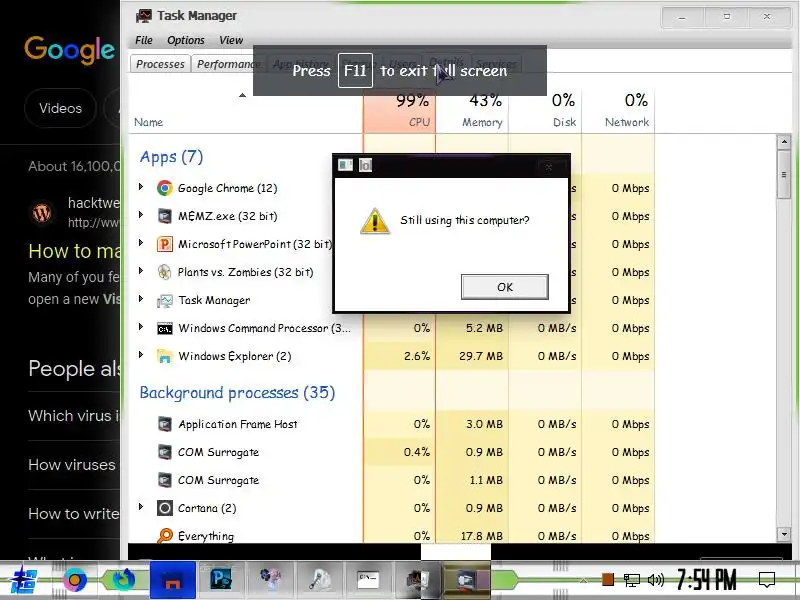Expand the Windows Command Processor entry
This screenshot has width=800, height=600.
click(x=141, y=327)
